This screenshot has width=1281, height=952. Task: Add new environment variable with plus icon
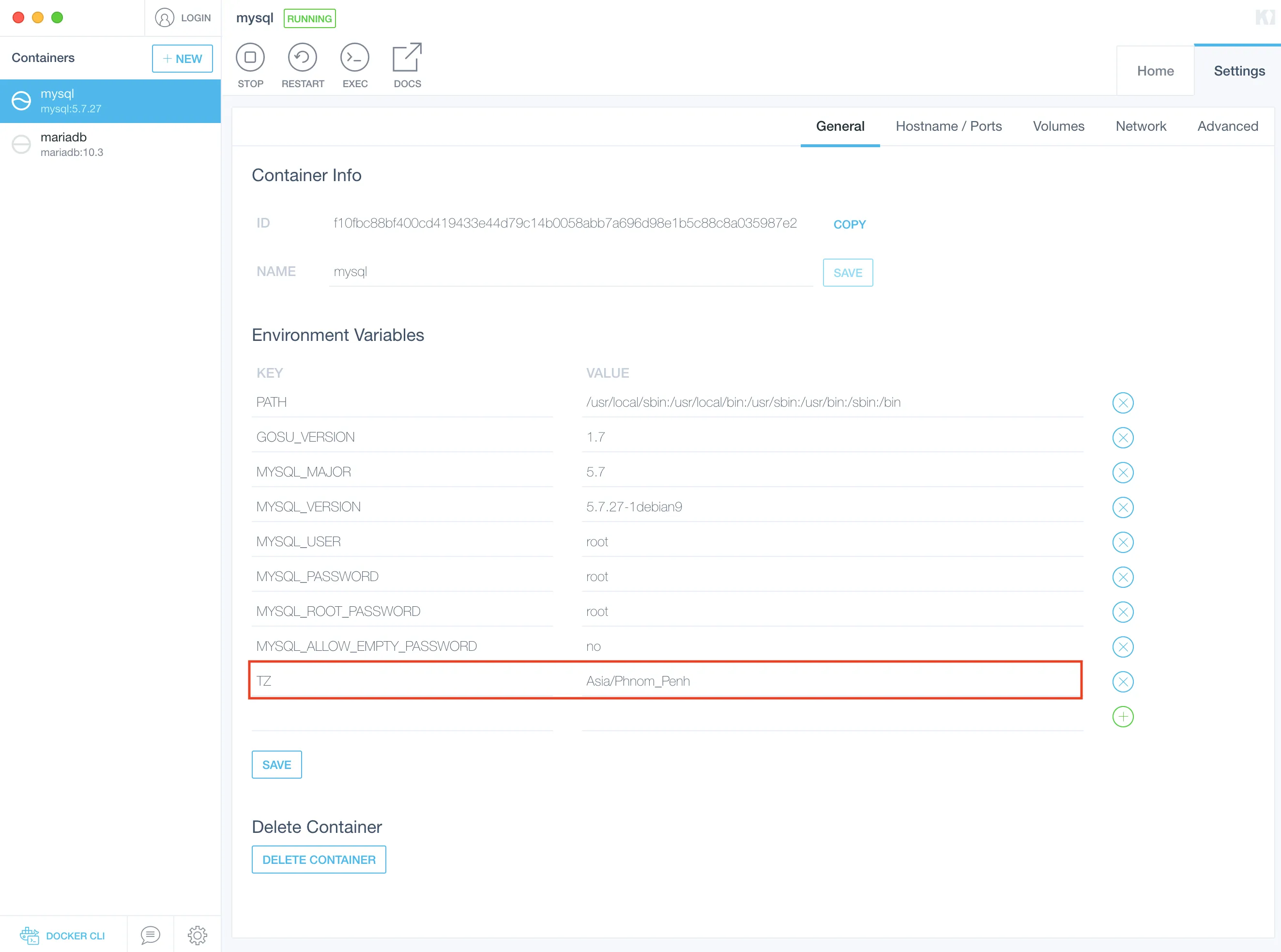pyautogui.click(x=1123, y=717)
